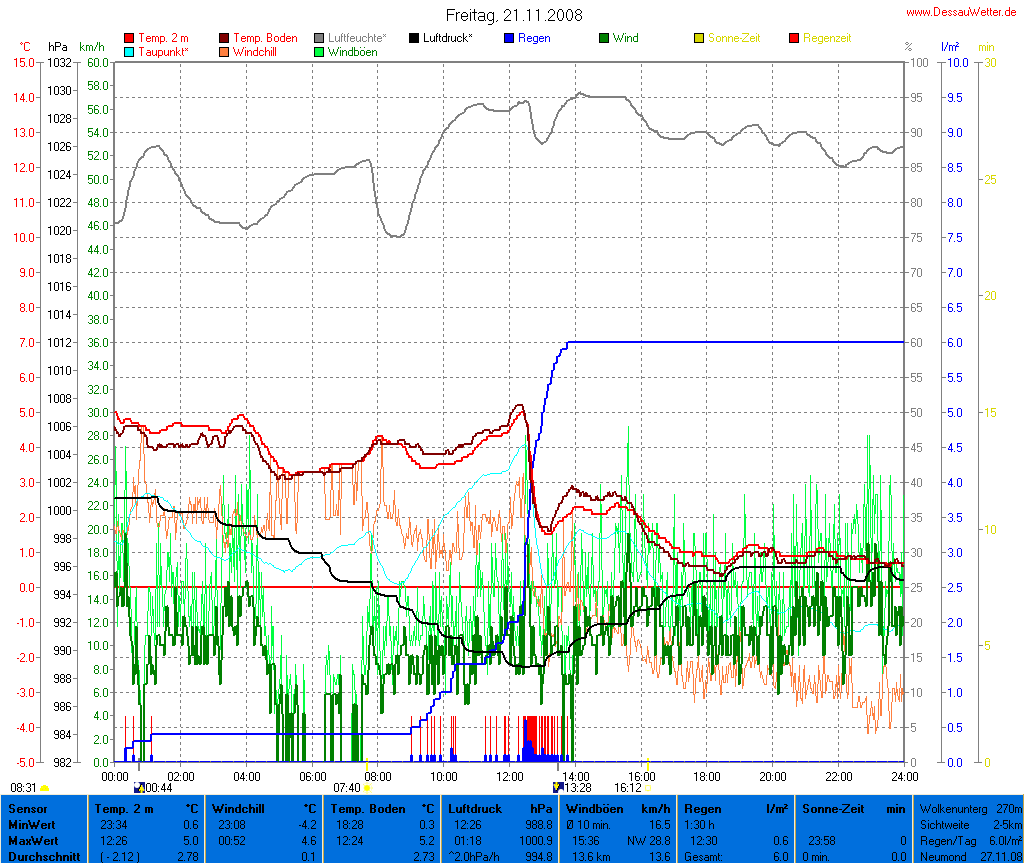
Task: Click the Luftdruck hPa table header
Action: [x=500, y=808]
